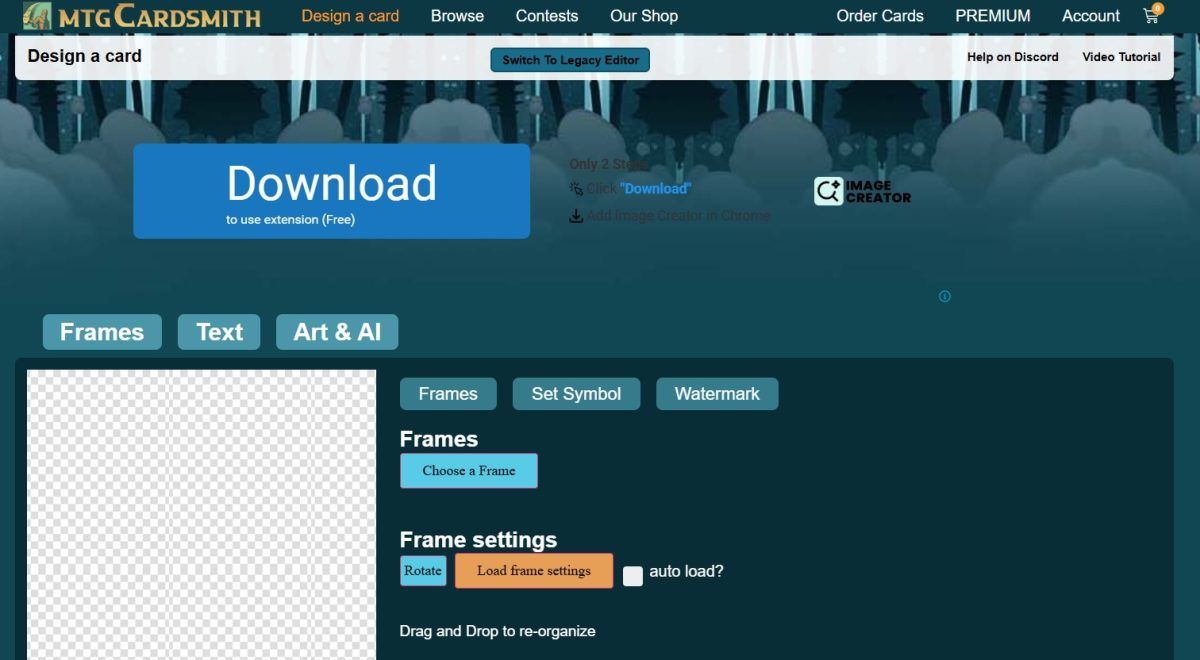Screen dimensions: 1200x660
Task: Select the Art & AI tab
Action: click(x=337, y=332)
